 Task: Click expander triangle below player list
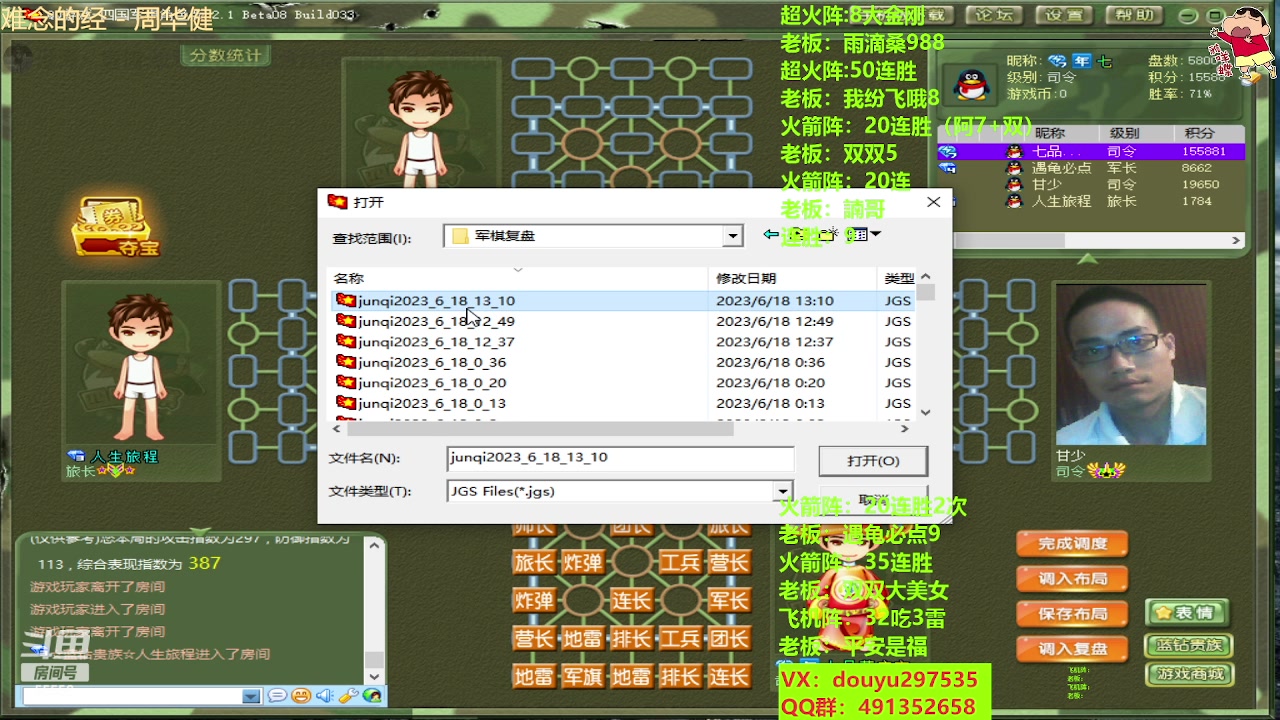coord(1088,259)
